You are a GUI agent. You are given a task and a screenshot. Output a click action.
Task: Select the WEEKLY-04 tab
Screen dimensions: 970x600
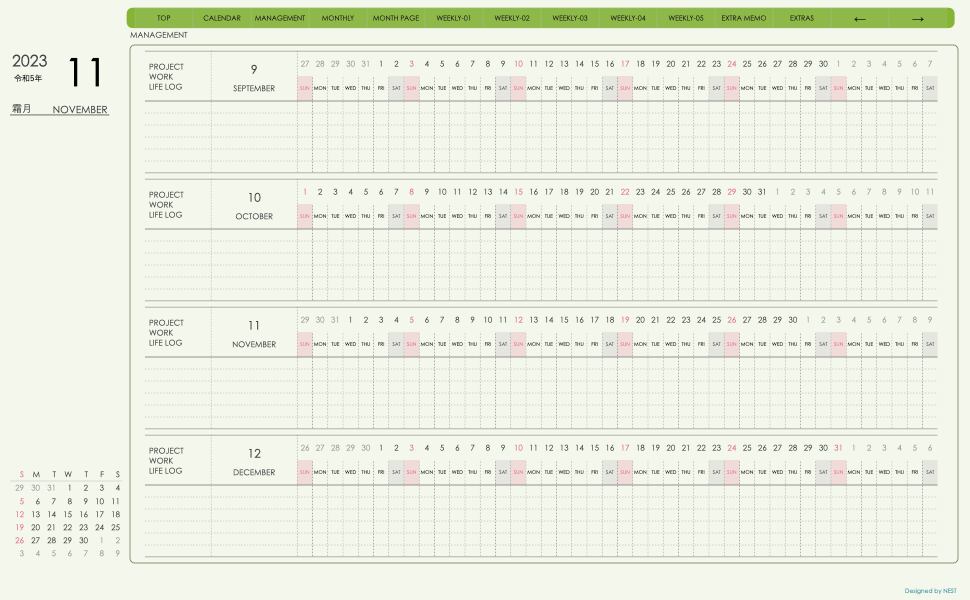pos(628,18)
